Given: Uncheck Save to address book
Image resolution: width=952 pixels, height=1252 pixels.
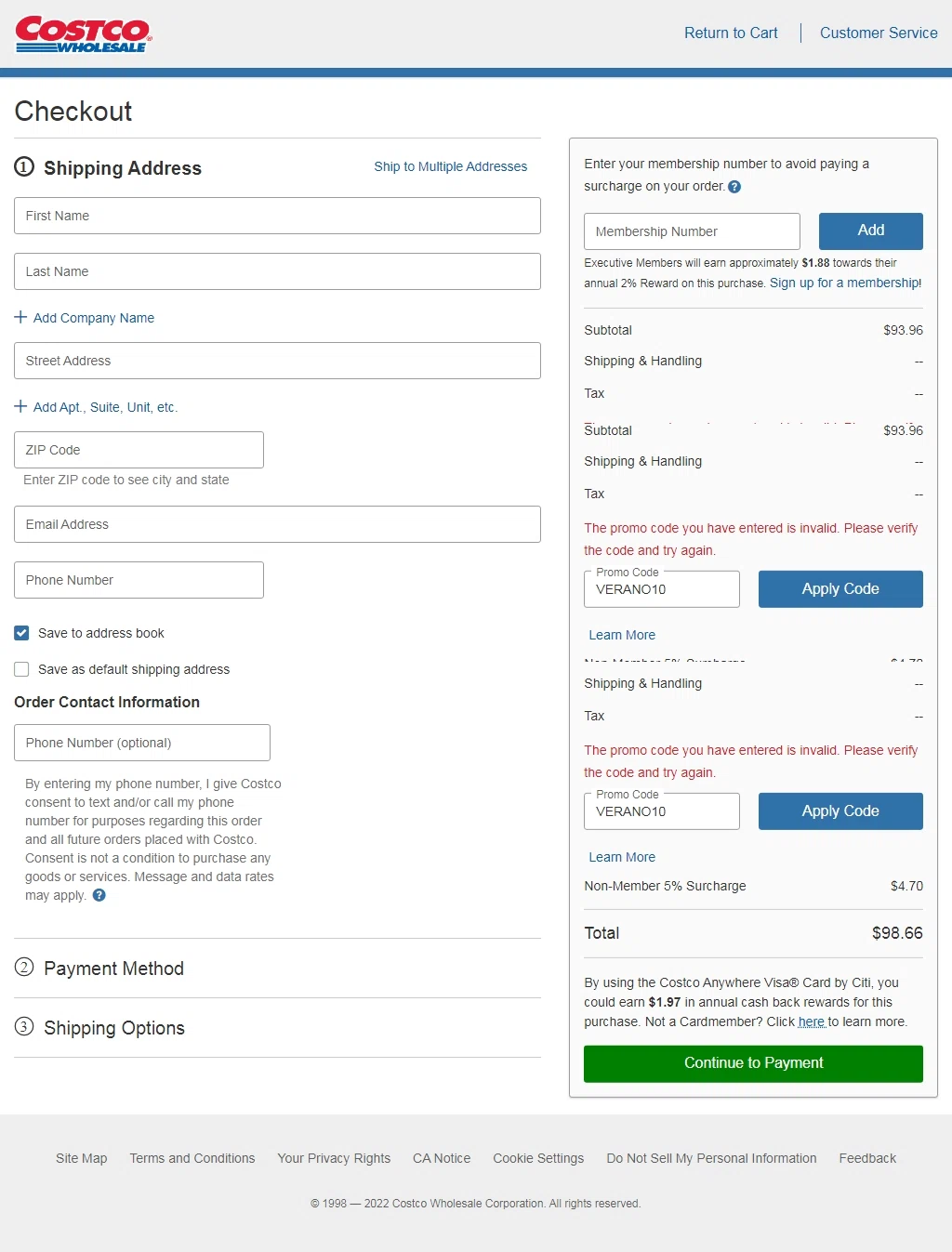Looking at the screenshot, I should tap(21, 633).
